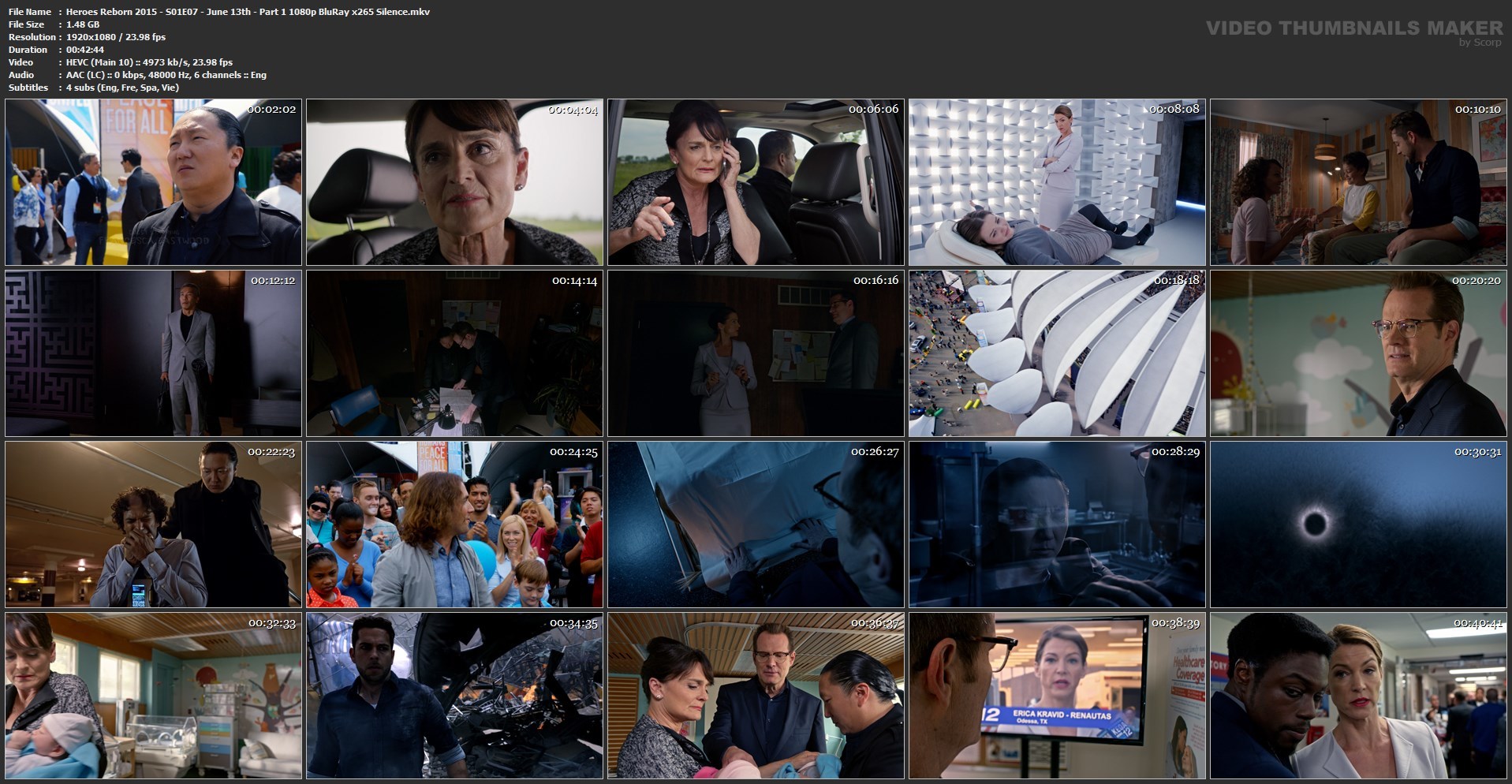
Task: Select the crowd frame at 00:24:25
Action: coord(454,525)
